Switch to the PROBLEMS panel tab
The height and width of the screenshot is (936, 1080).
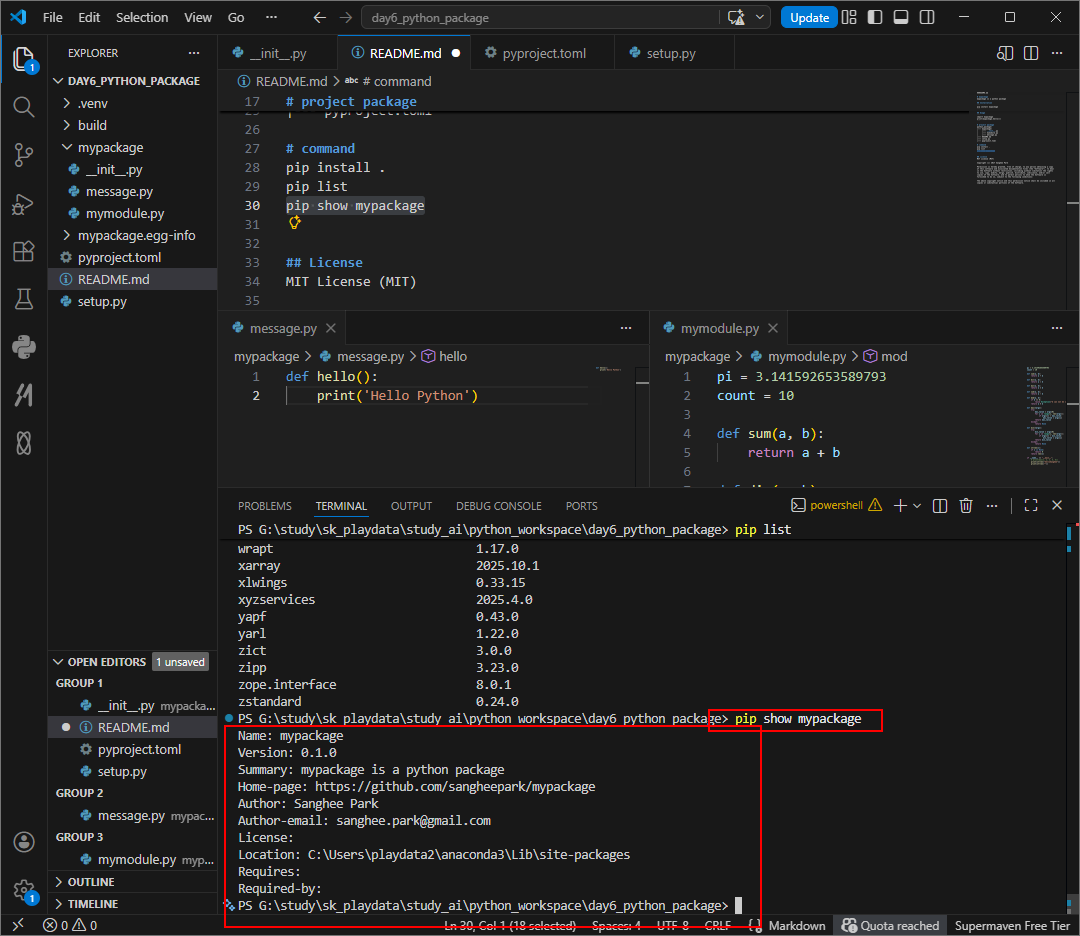pos(264,506)
